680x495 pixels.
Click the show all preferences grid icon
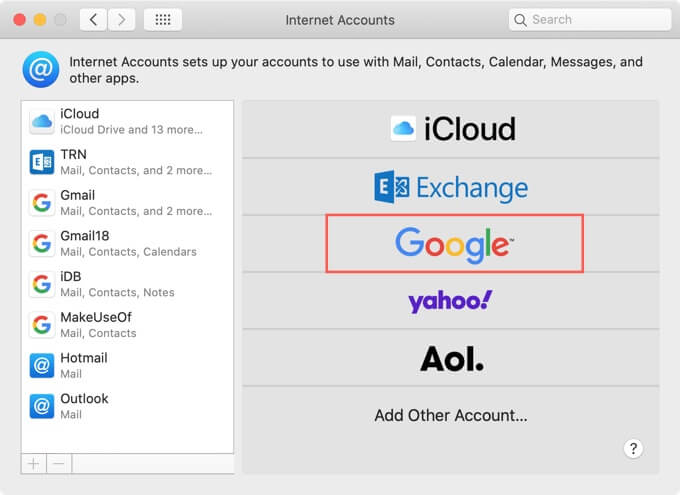coord(163,19)
